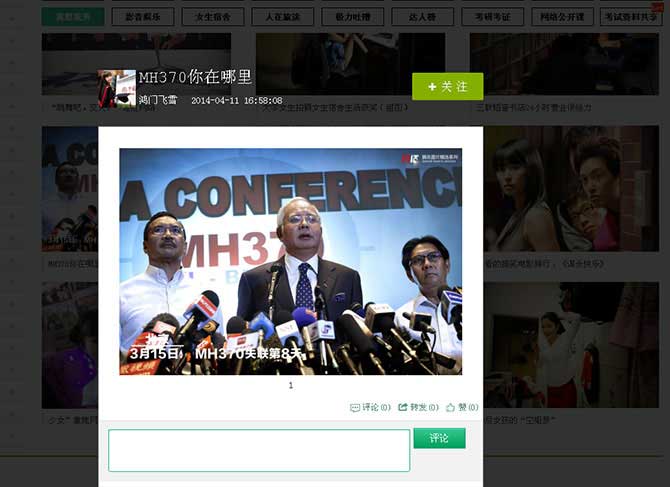Open the top-right dimmed background thumbnail

tap(564, 64)
